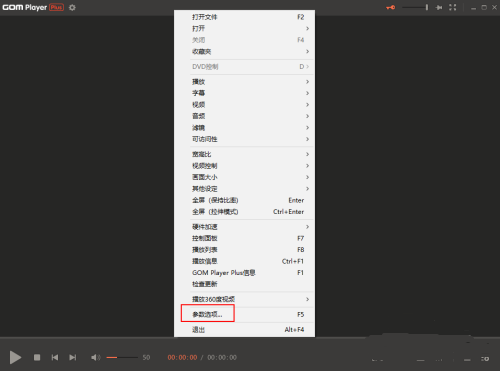Select 播放信息 (Ctrl+F1) menu item
The height and width of the screenshot is (371, 500).
244,261
